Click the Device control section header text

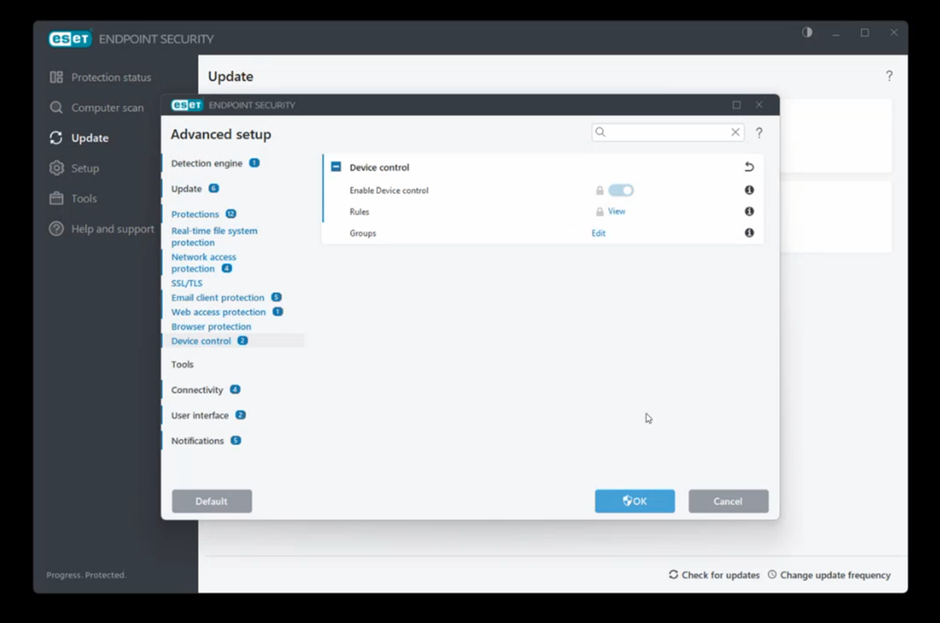[379, 167]
